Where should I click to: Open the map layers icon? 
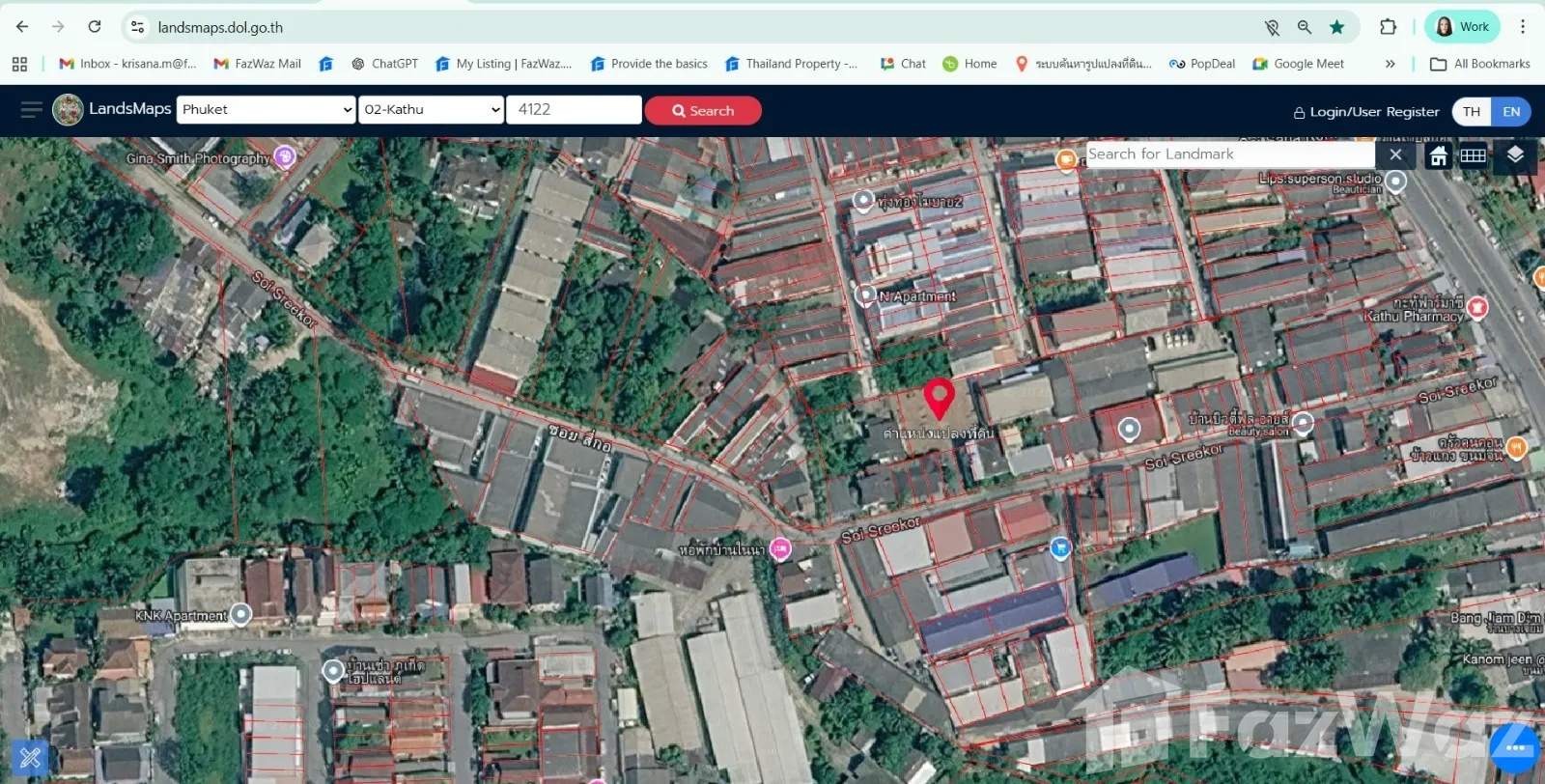coord(1514,155)
